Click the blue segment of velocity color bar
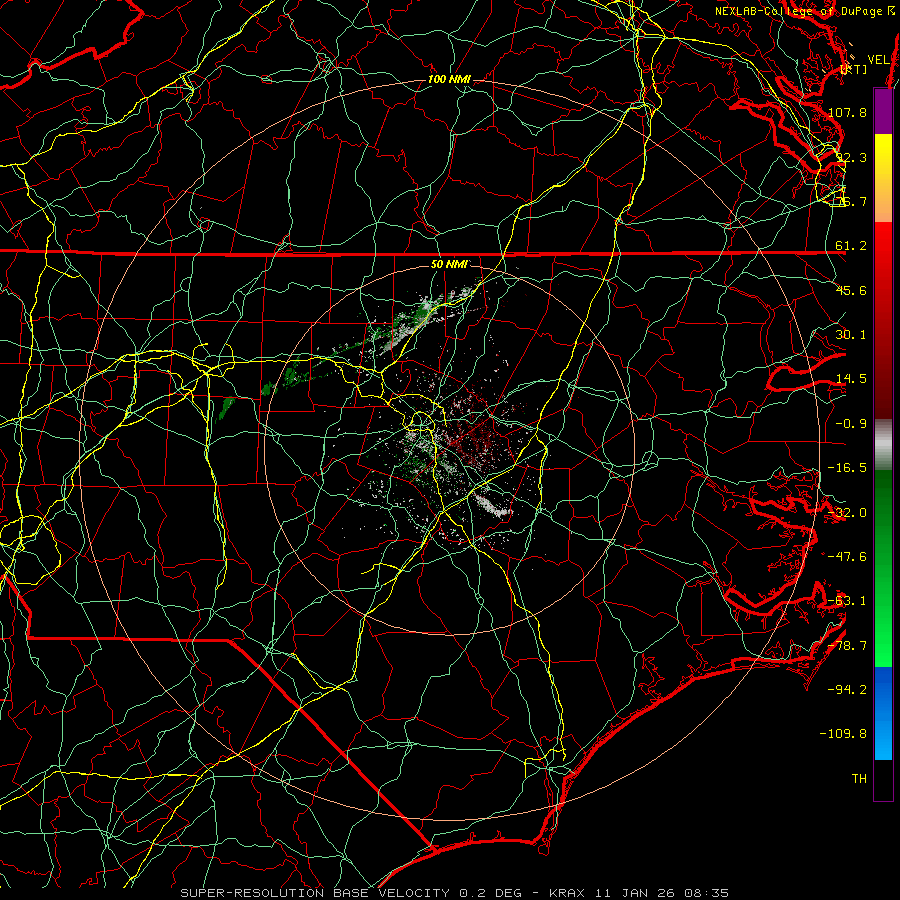This screenshot has height=900, width=900. coord(883,713)
